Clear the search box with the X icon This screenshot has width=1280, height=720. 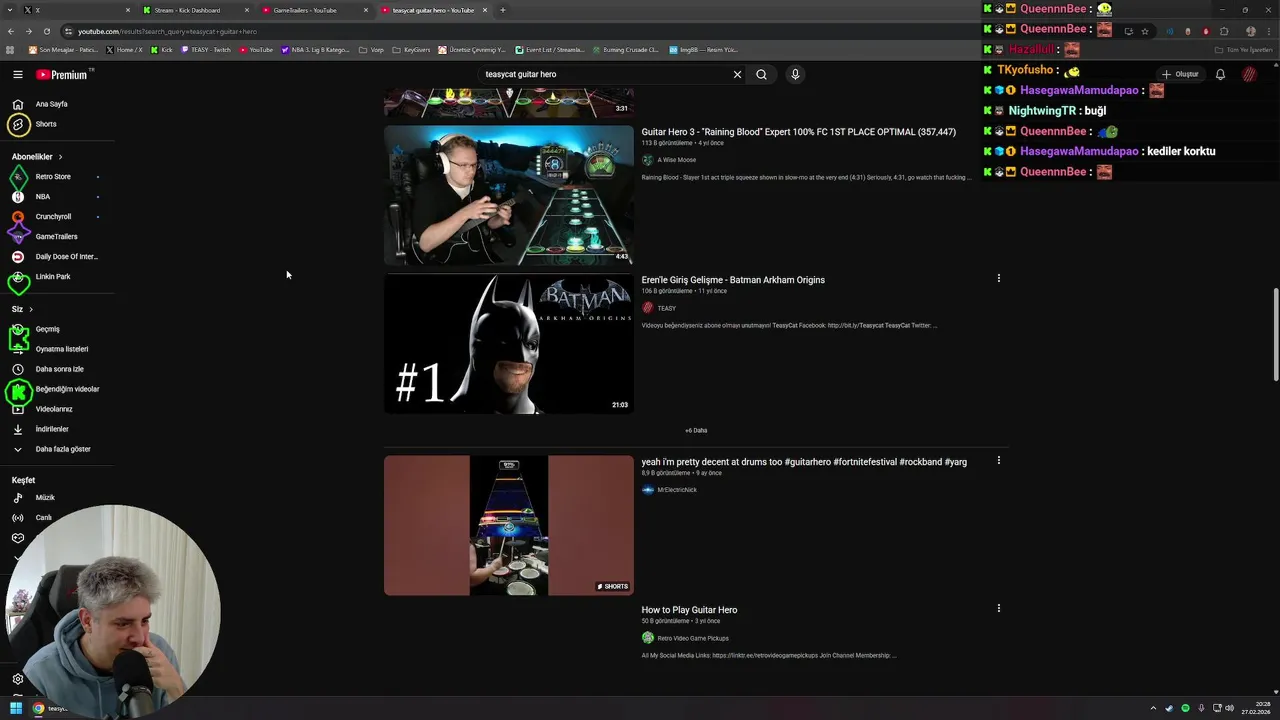pyautogui.click(x=737, y=74)
